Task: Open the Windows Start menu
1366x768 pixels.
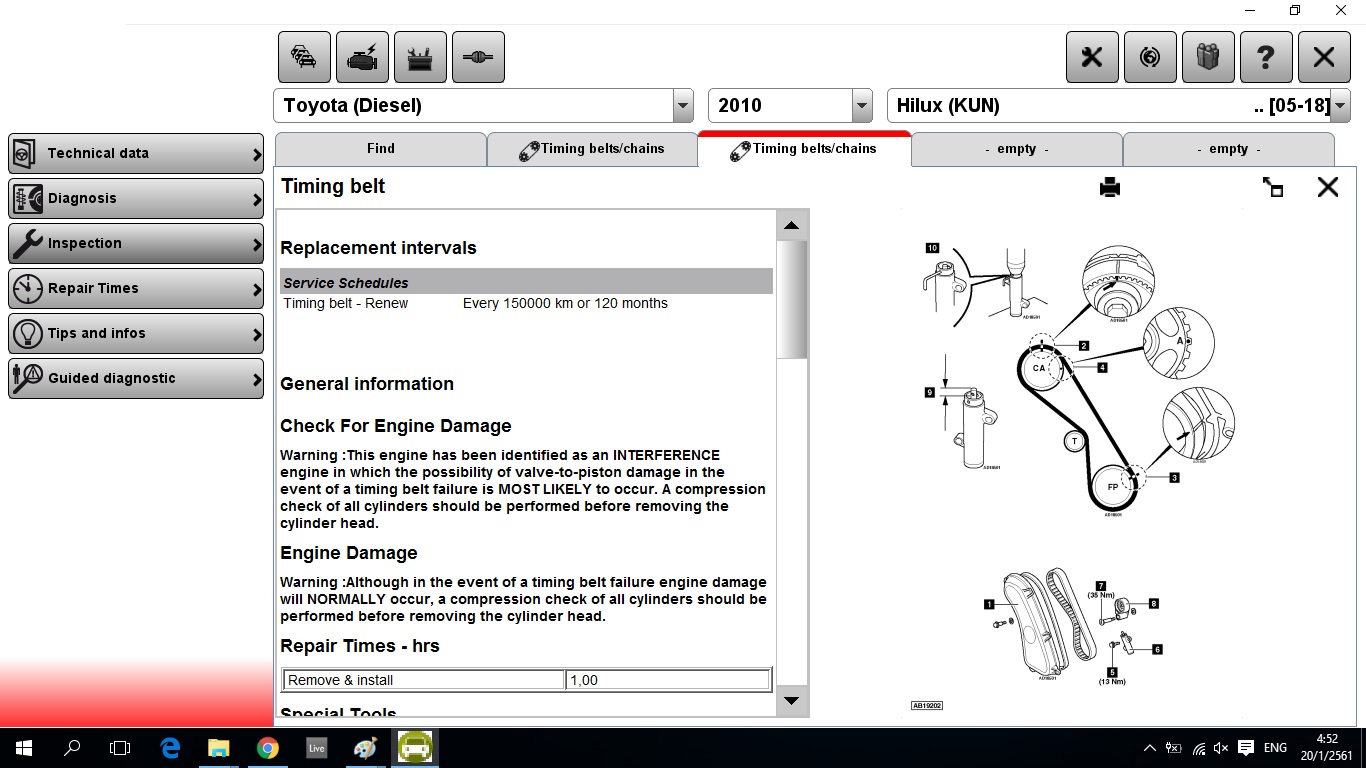Action: [24, 748]
